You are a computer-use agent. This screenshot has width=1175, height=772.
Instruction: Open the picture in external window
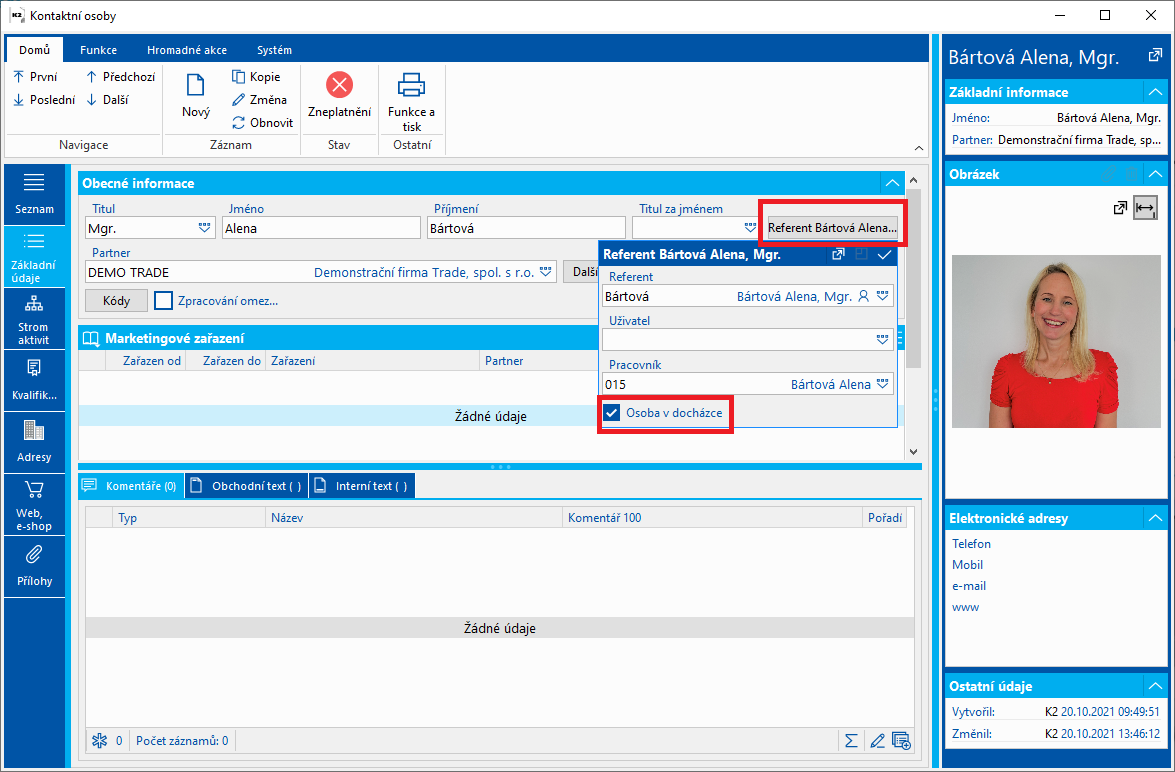tap(1120, 208)
